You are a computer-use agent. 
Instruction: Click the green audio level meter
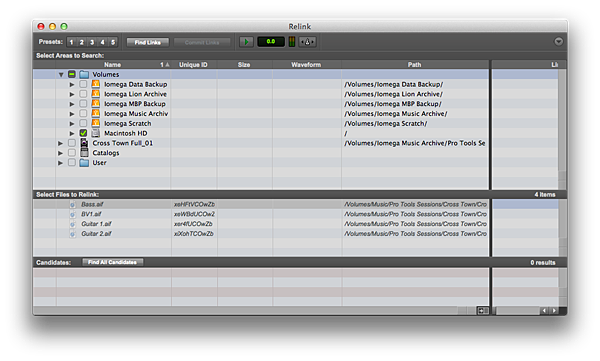[x=292, y=42]
